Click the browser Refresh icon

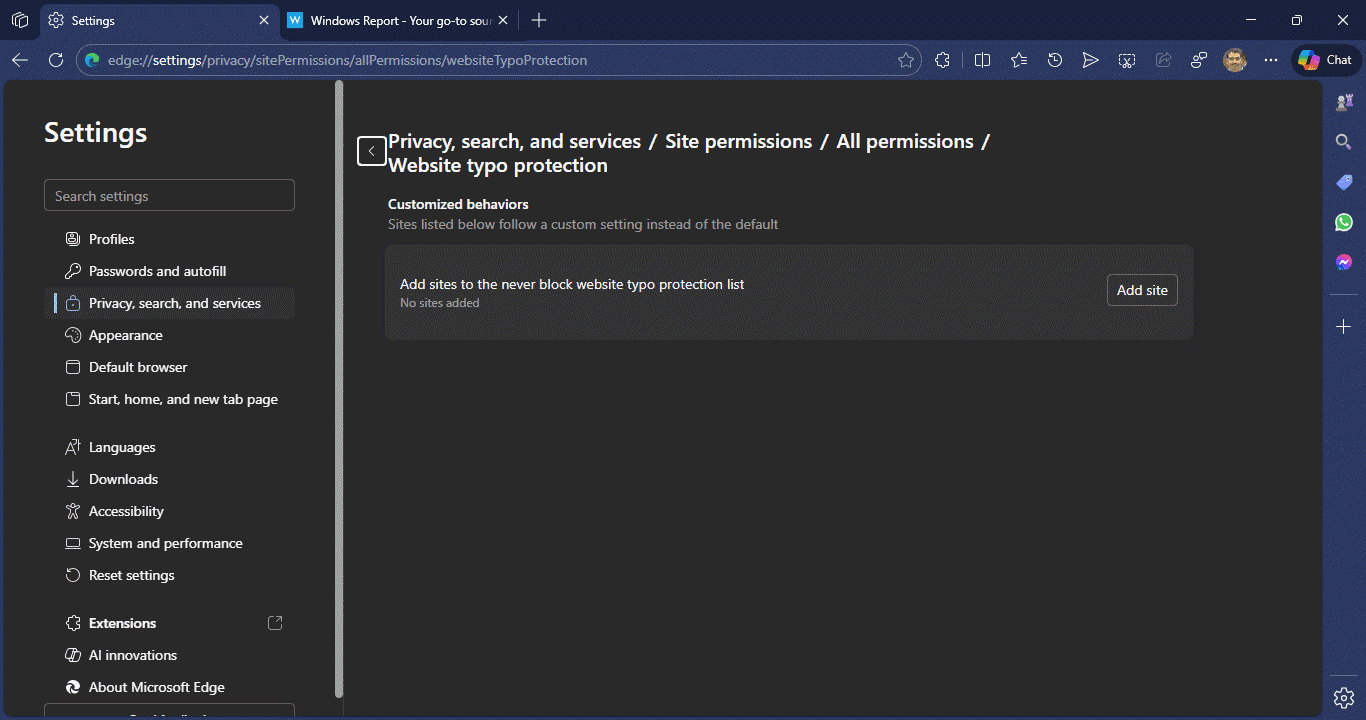(x=56, y=60)
